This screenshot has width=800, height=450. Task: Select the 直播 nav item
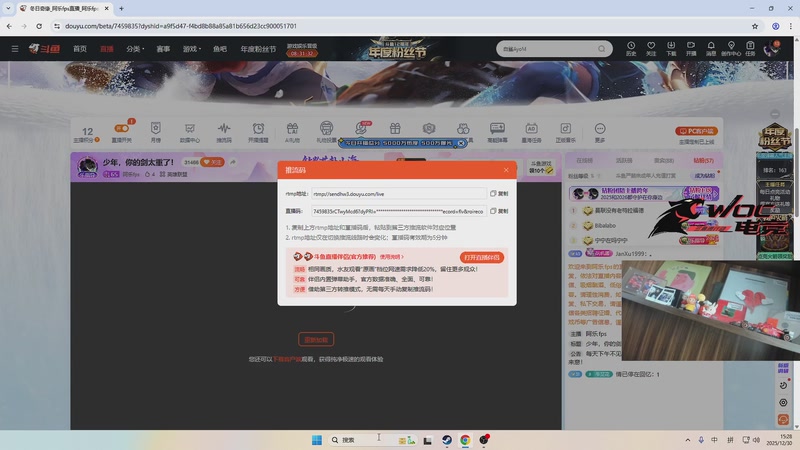[x=107, y=49]
